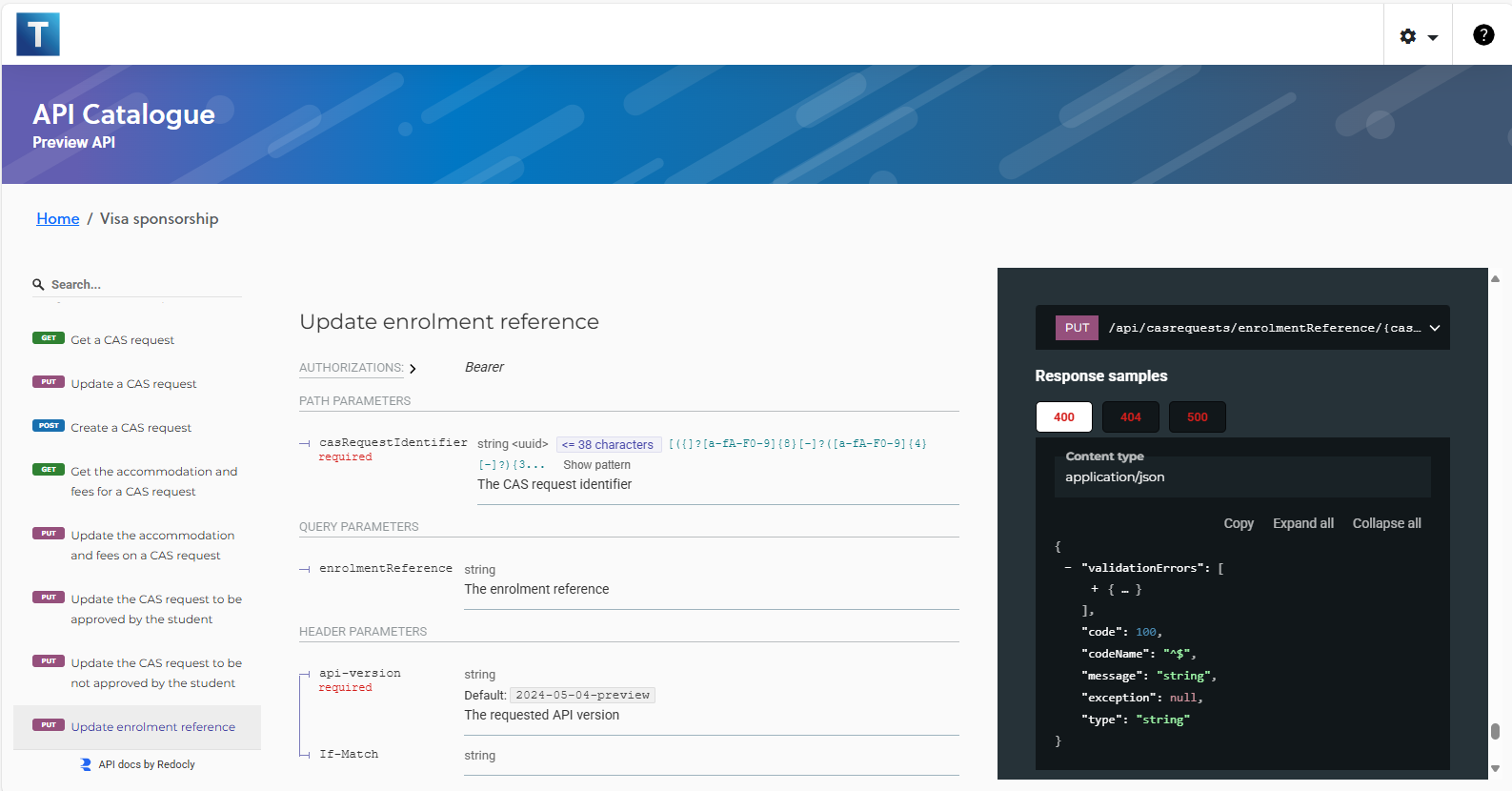Click the Redocly logo icon
This screenshot has width=1512, height=791.
[x=86, y=764]
